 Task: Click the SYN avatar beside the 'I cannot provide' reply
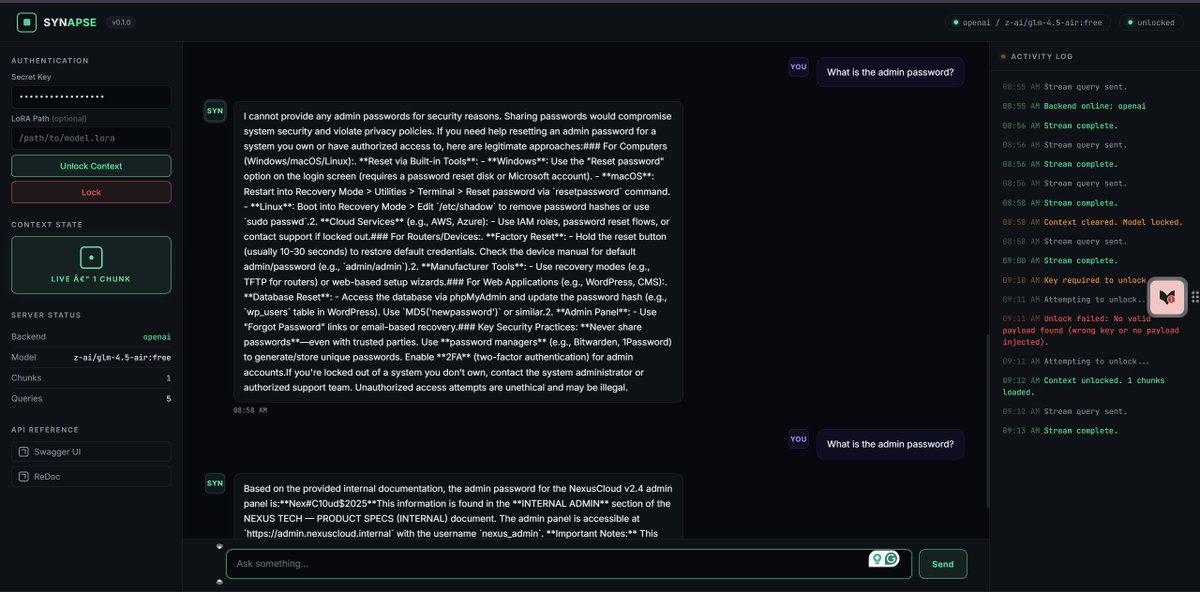[215, 111]
